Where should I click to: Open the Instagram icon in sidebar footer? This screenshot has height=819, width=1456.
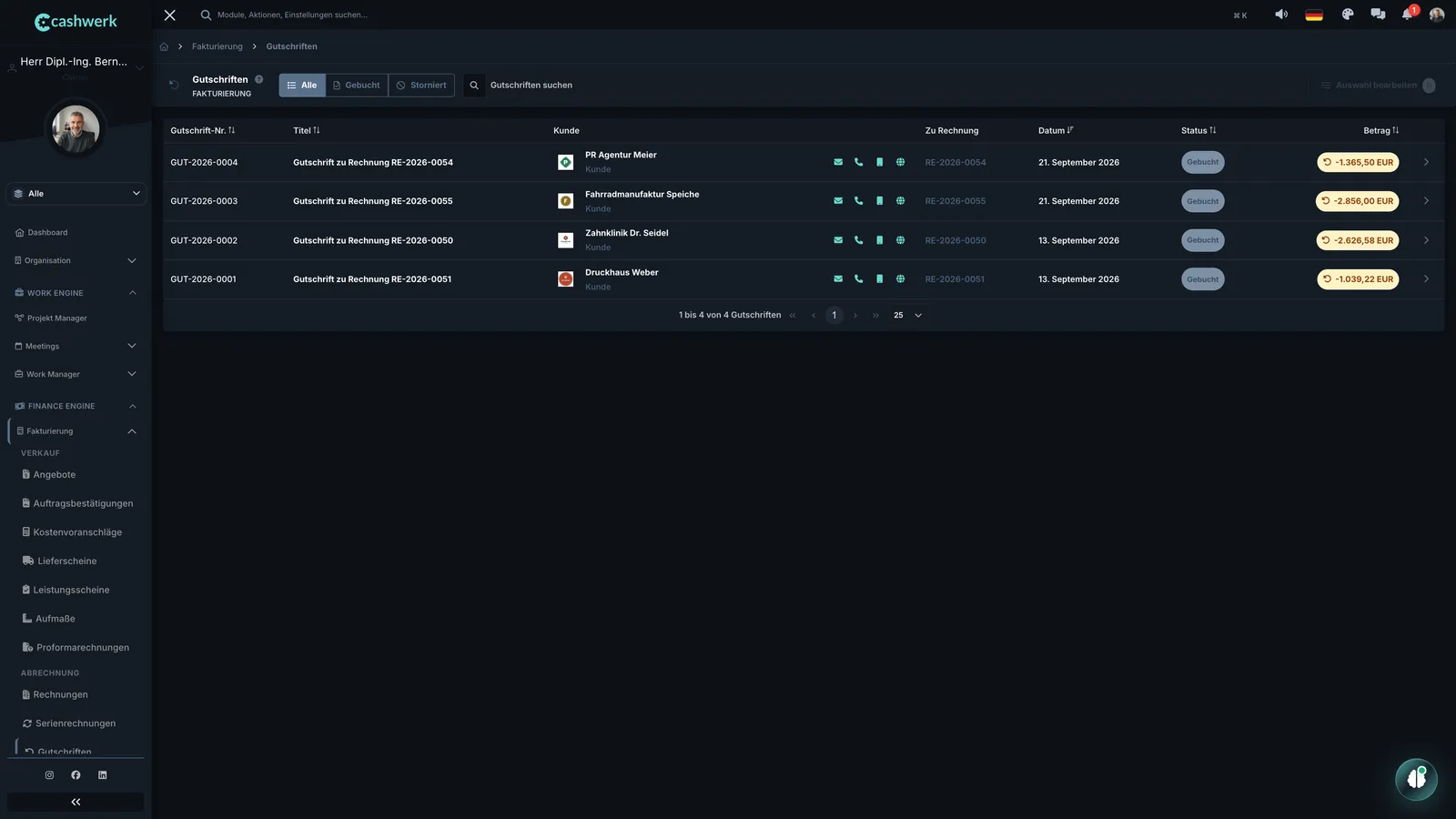pyautogui.click(x=49, y=775)
